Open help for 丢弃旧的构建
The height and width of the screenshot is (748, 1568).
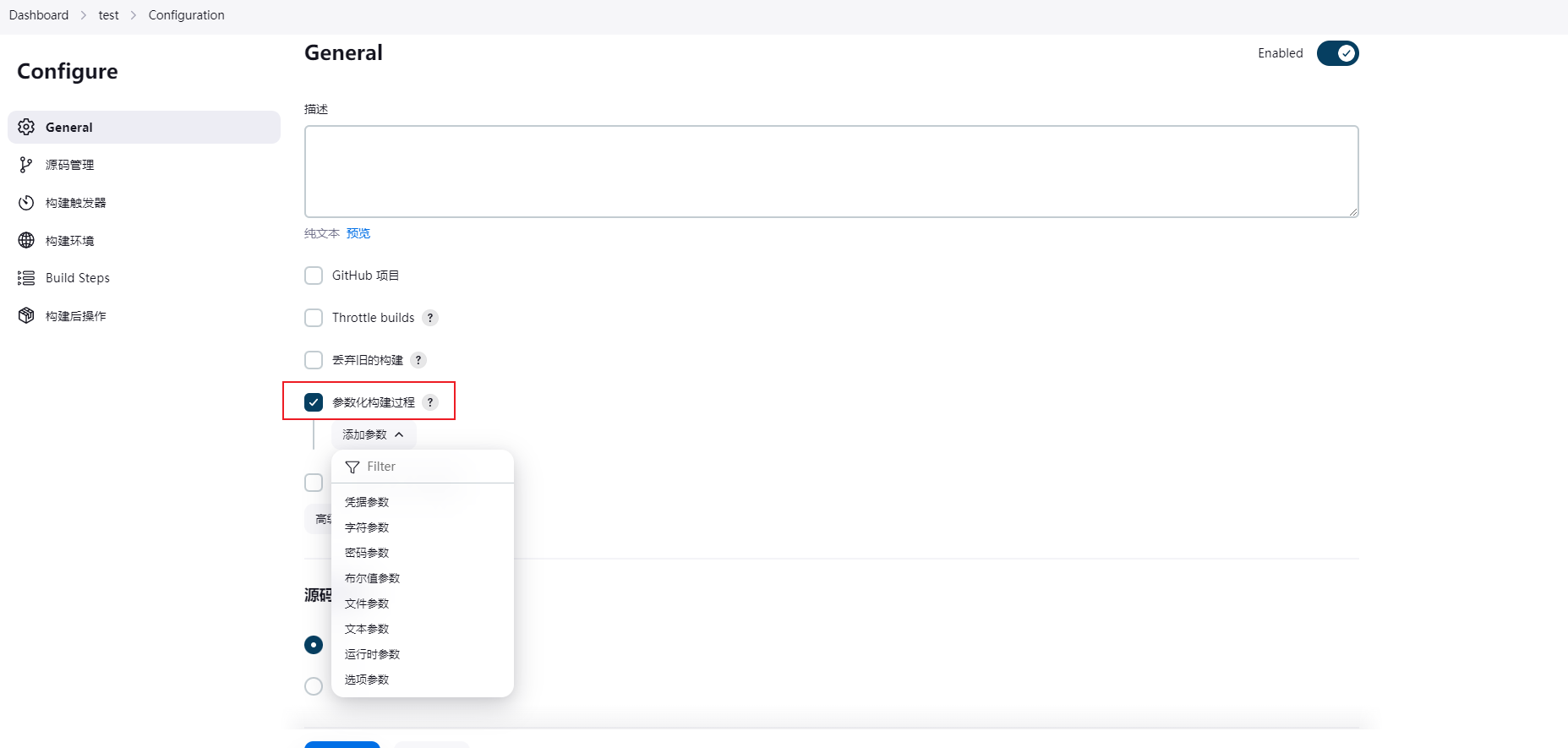pos(418,360)
